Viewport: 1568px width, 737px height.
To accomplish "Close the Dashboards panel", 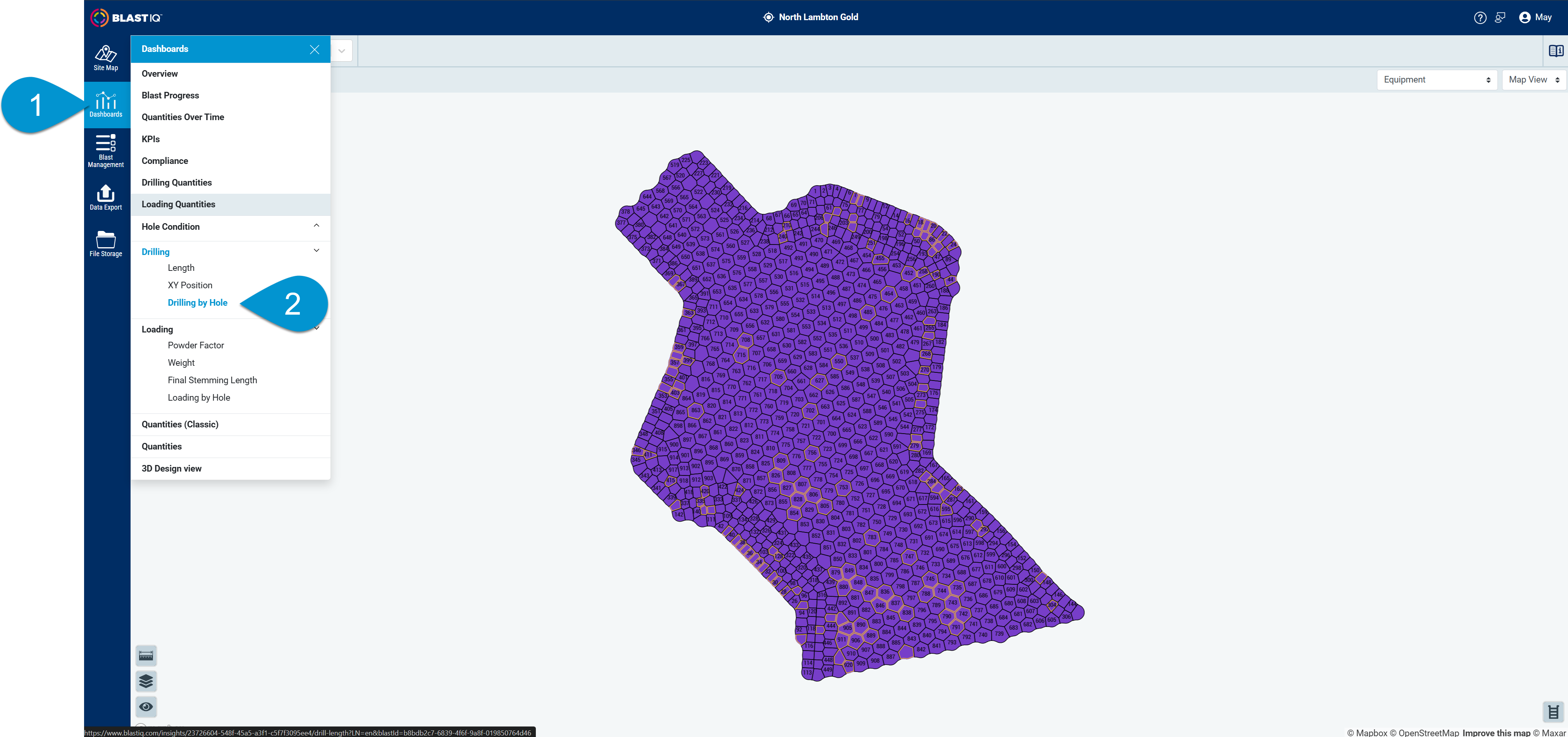I will tap(314, 49).
